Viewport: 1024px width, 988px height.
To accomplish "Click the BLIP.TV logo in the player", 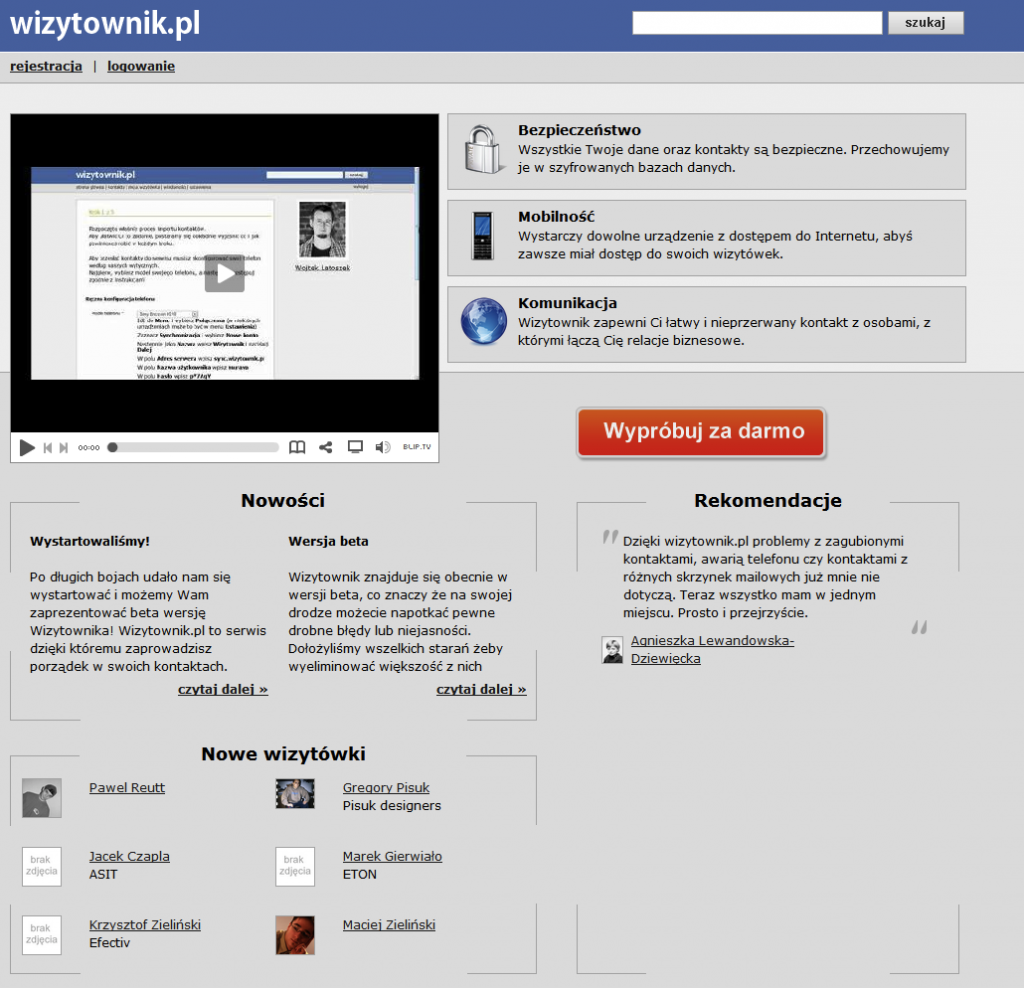I will tap(419, 447).
